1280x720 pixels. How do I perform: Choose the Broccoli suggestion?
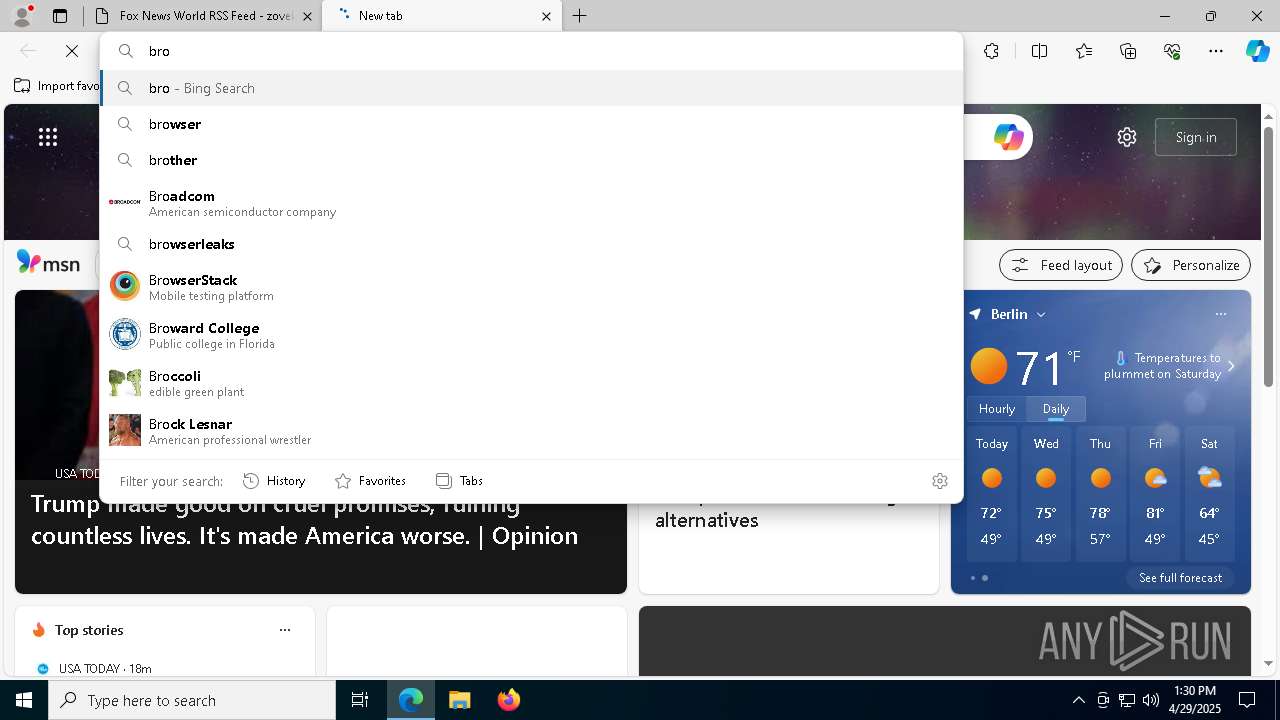tap(532, 383)
